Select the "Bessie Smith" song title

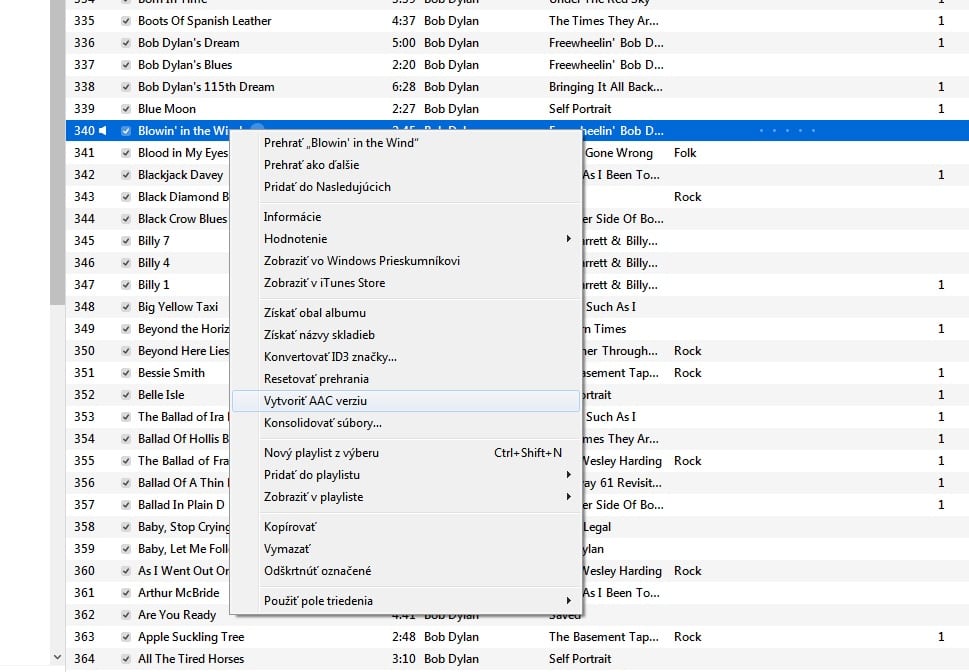click(171, 373)
